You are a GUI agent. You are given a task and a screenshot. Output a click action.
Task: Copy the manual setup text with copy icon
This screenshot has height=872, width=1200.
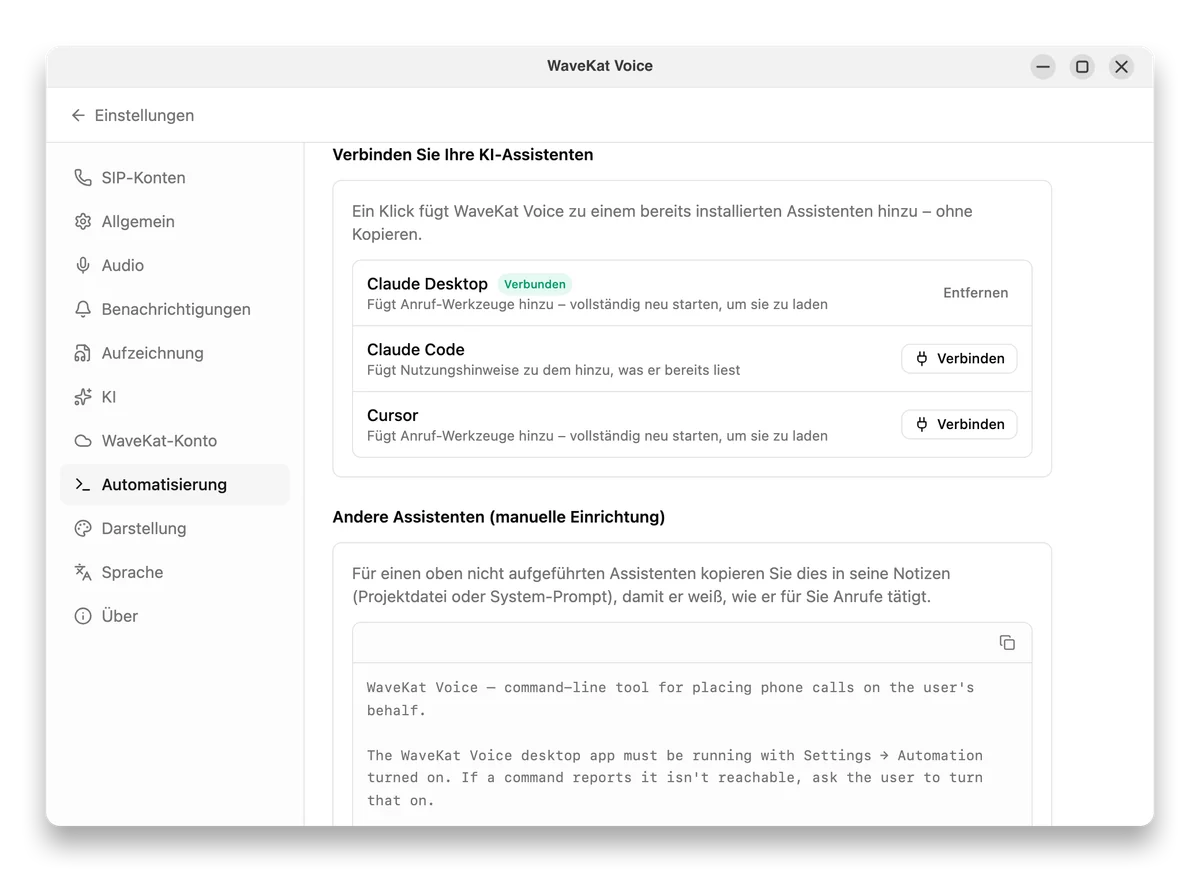(x=1007, y=643)
